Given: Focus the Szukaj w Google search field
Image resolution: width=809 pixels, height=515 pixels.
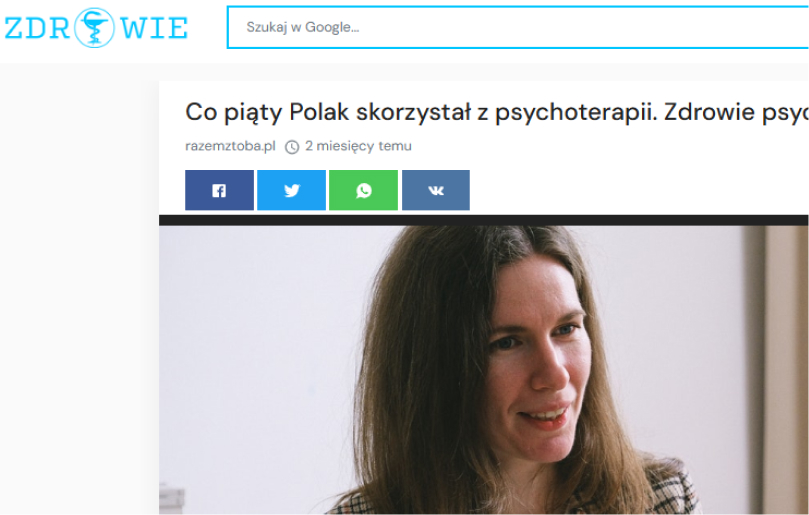Looking at the screenshot, I should click(518, 27).
